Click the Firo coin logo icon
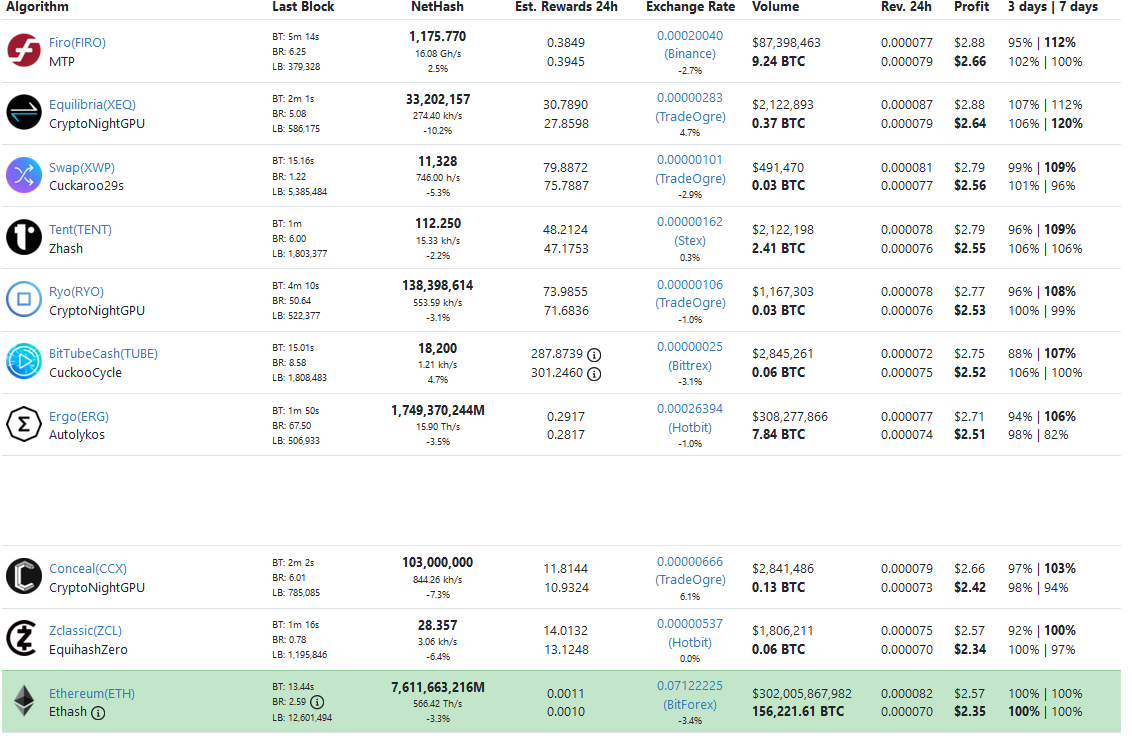Viewport: 1132px width, 738px height. [x=24, y=51]
